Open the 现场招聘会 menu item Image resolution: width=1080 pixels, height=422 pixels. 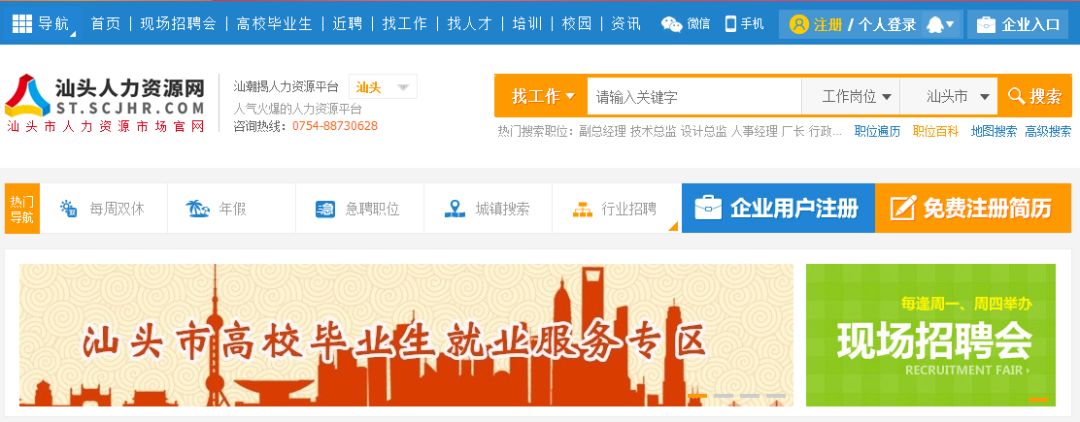click(178, 24)
